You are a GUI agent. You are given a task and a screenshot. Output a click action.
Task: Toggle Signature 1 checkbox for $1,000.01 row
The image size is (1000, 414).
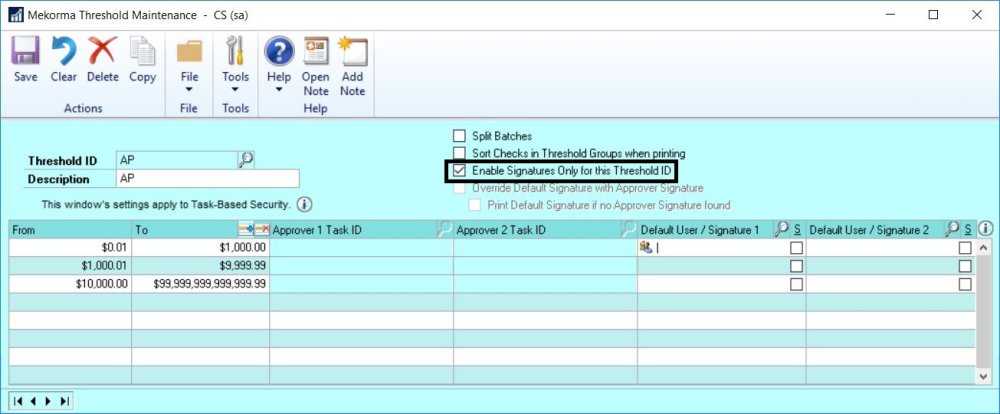coord(796,266)
